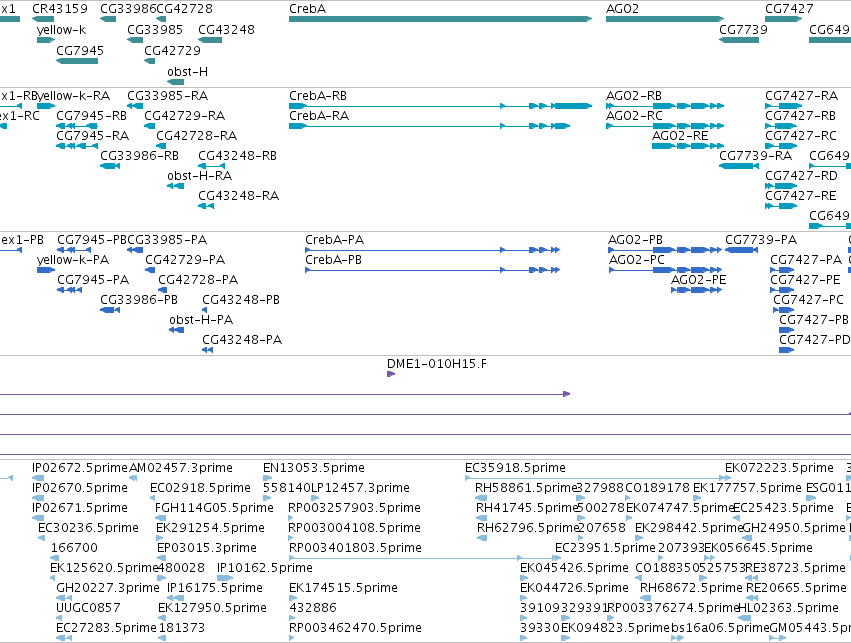The height and width of the screenshot is (643, 851).
Task: Select the CG7427 gene label
Action: (x=789, y=9)
